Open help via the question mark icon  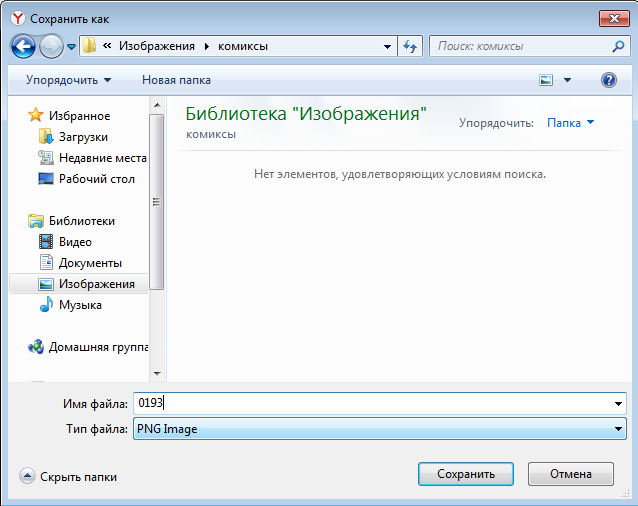tap(609, 80)
